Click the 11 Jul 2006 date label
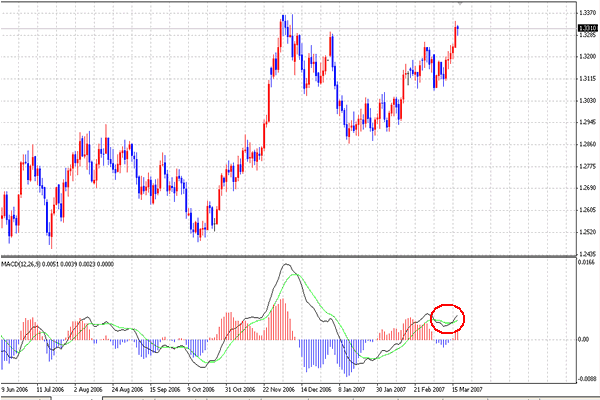The width and height of the screenshot is (600, 400). coord(50,390)
